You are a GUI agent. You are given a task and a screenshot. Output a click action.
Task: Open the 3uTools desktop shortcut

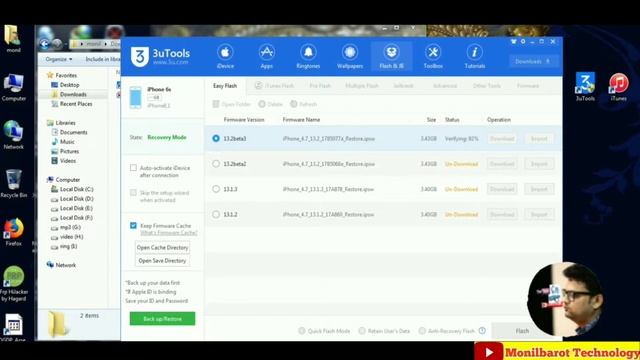[x=585, y=86]
